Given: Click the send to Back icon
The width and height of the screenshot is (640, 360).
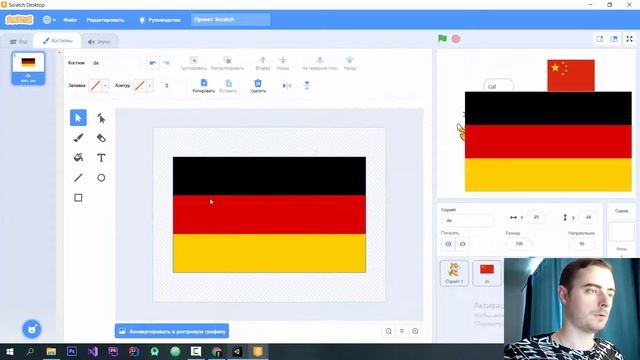Looking at the screenshot, I should [x=349, y=60].
